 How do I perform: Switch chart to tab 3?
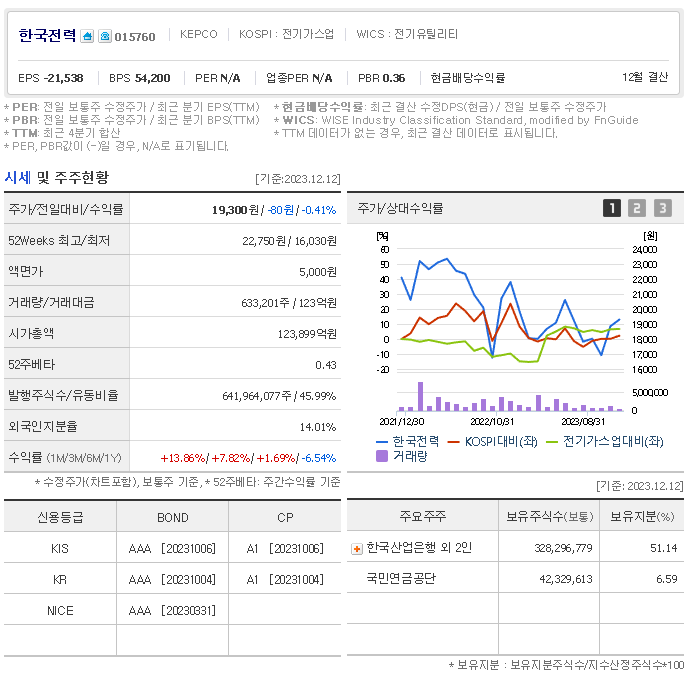click(663, 208)
